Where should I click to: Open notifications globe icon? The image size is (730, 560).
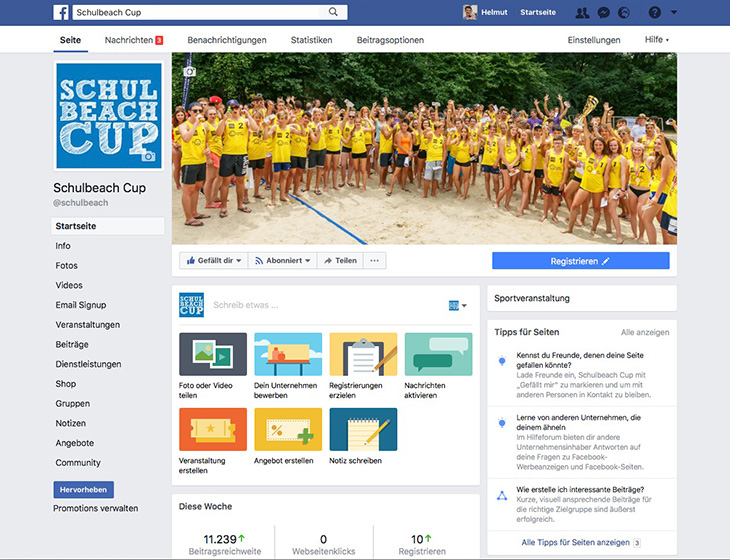pyautogui.click(x=624, y=13)
